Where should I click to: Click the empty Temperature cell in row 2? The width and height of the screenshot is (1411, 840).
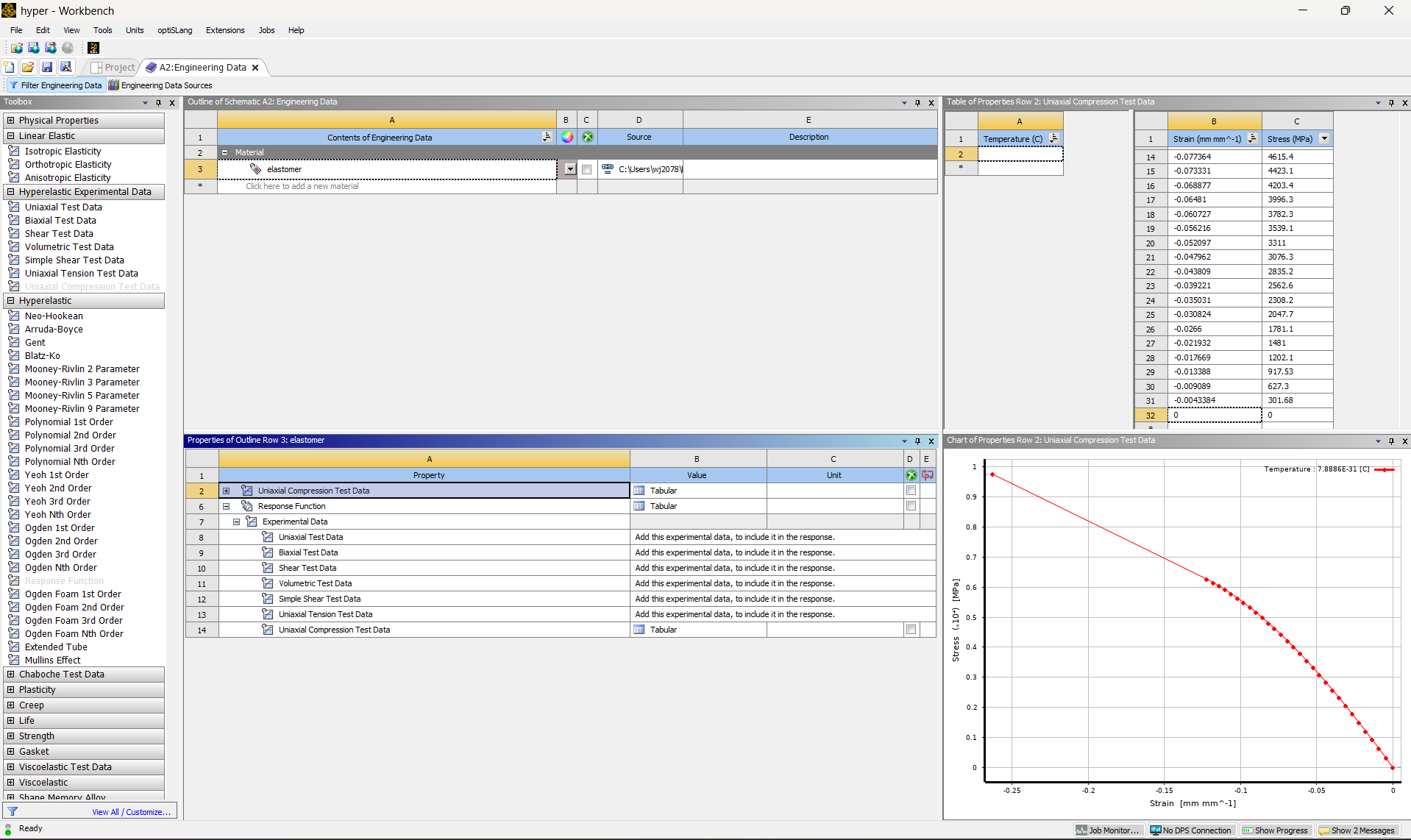(x=1020, y=154)
